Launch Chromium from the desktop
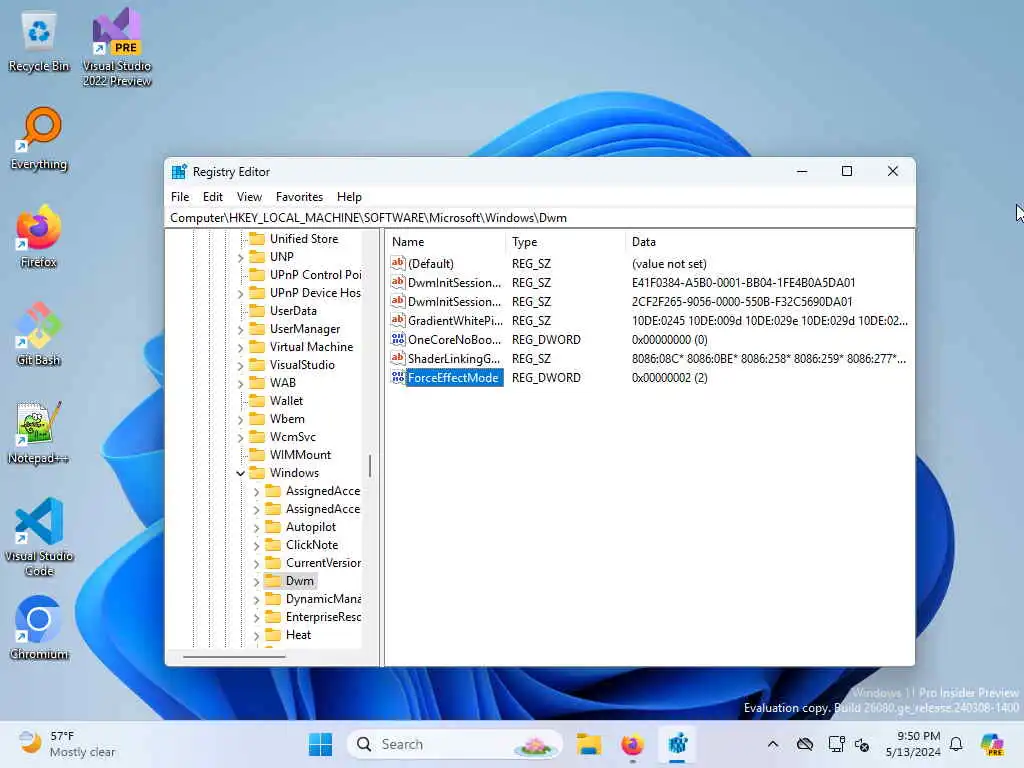1024x768 pixels. coord(39,628)
